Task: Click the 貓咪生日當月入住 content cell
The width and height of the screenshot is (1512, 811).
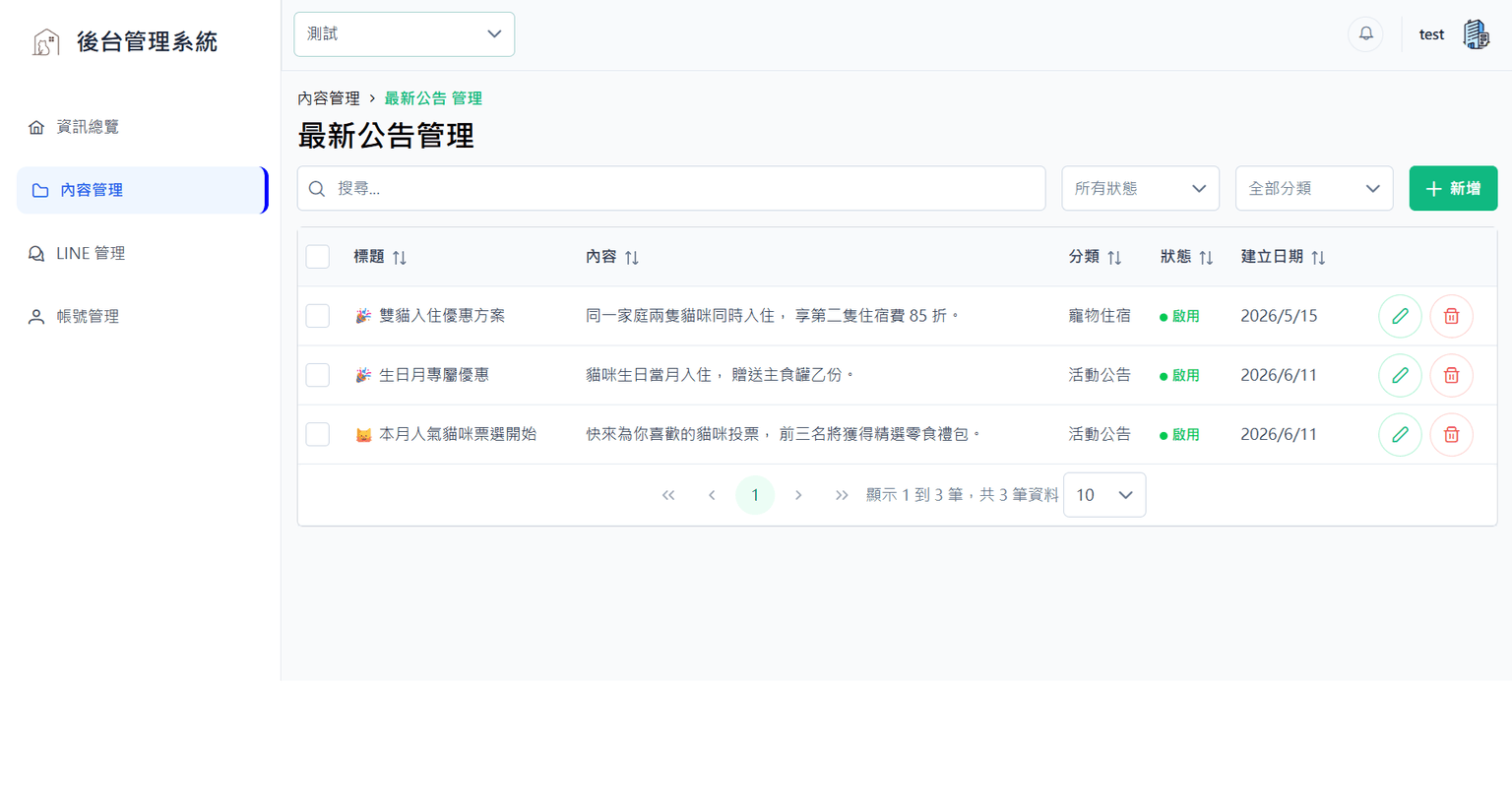Action: 721,375
